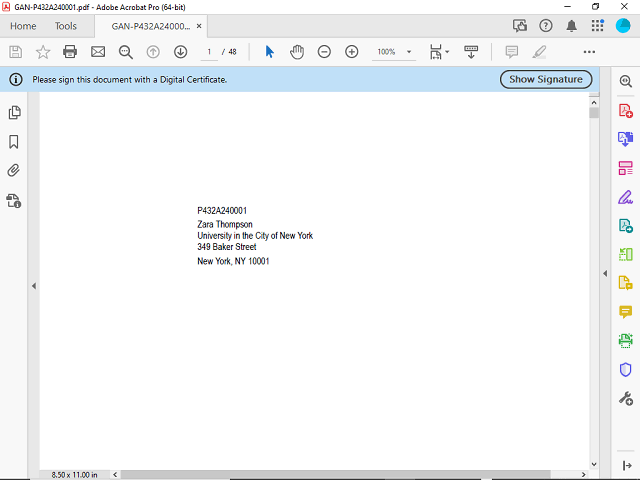This screenshot has height=480, width=640.
Task: Print the document with printer icon
Action: click(x=70, y=52)
